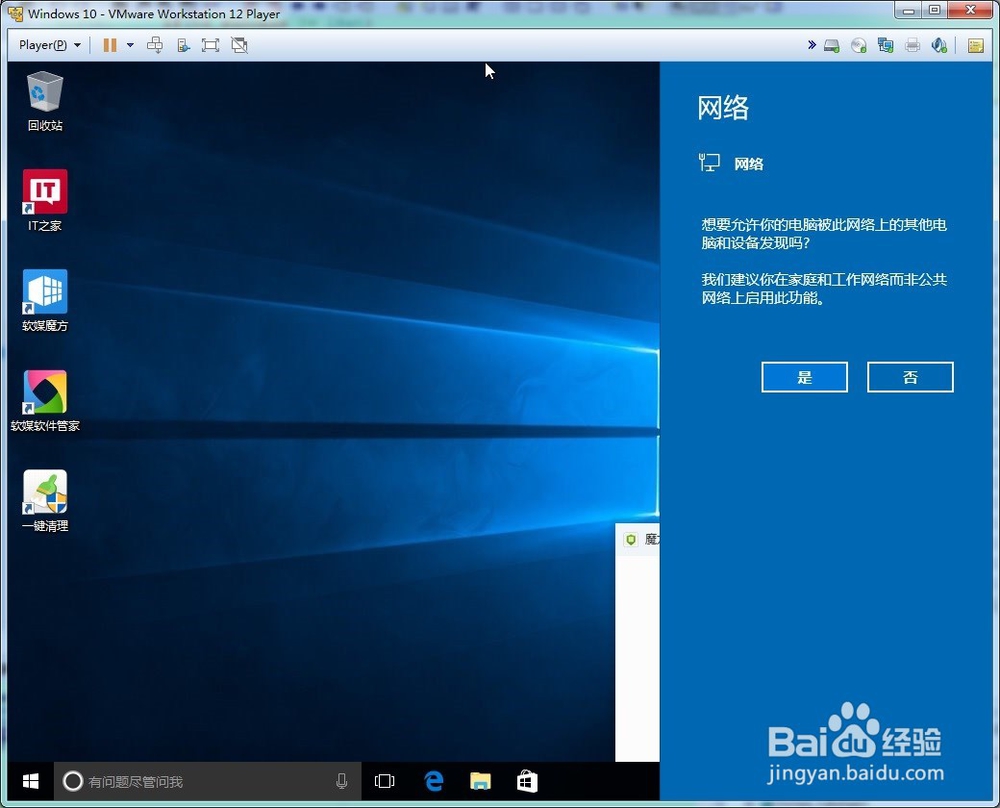
Task: Click the Cortana microphone icon
Action: 342,781
